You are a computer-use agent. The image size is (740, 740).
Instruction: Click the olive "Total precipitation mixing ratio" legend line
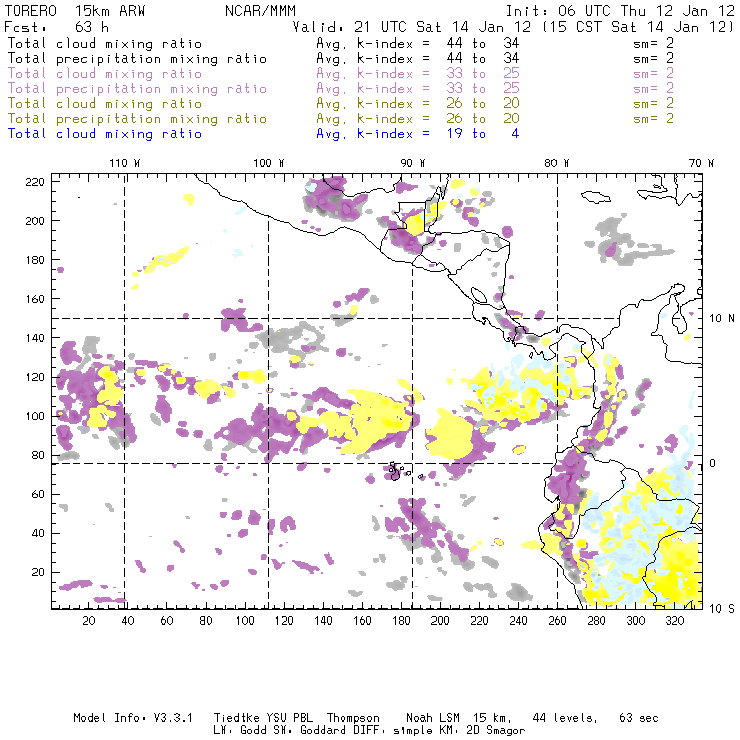137,118
